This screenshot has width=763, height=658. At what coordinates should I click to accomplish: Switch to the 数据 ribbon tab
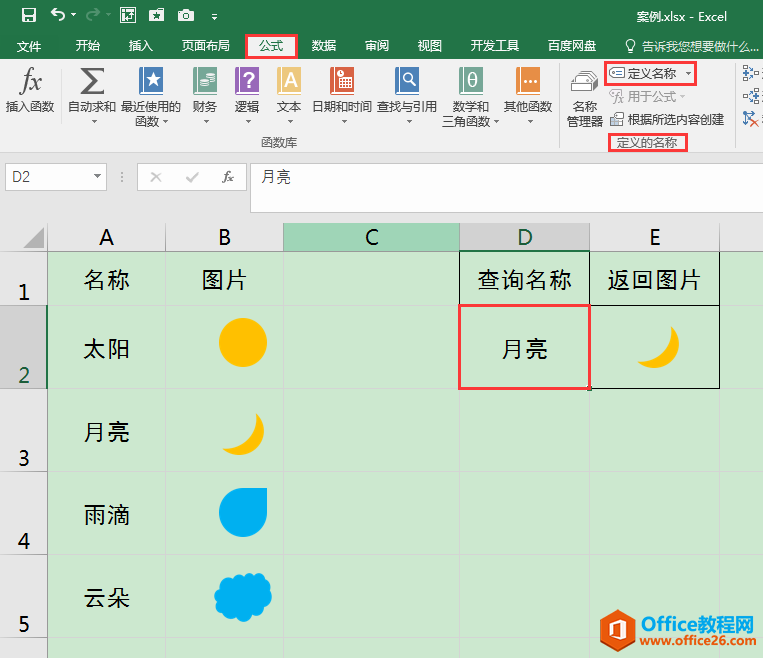tap(323, 46)
